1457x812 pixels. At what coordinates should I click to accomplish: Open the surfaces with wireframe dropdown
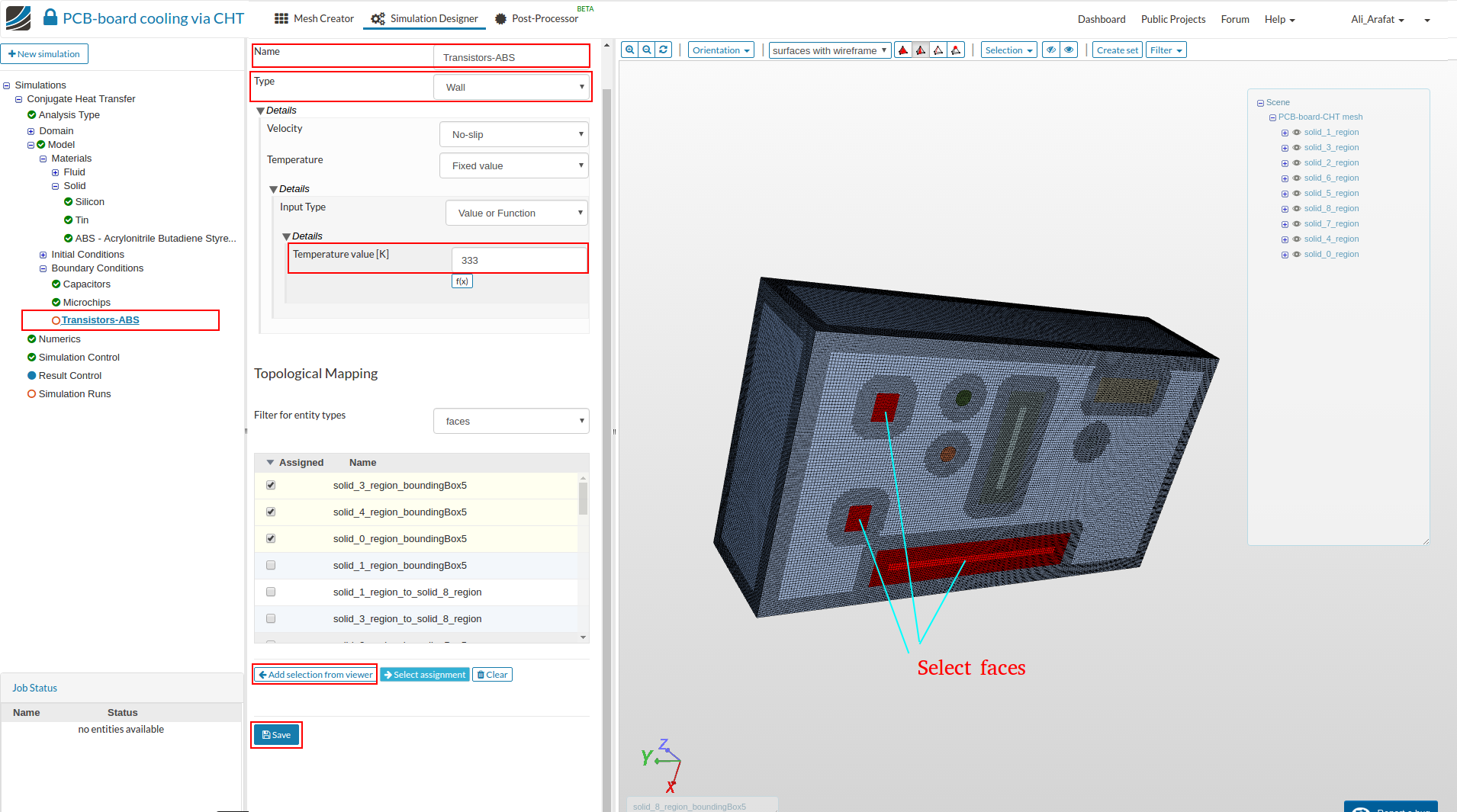pyautogui.click(x=830, y=50)
